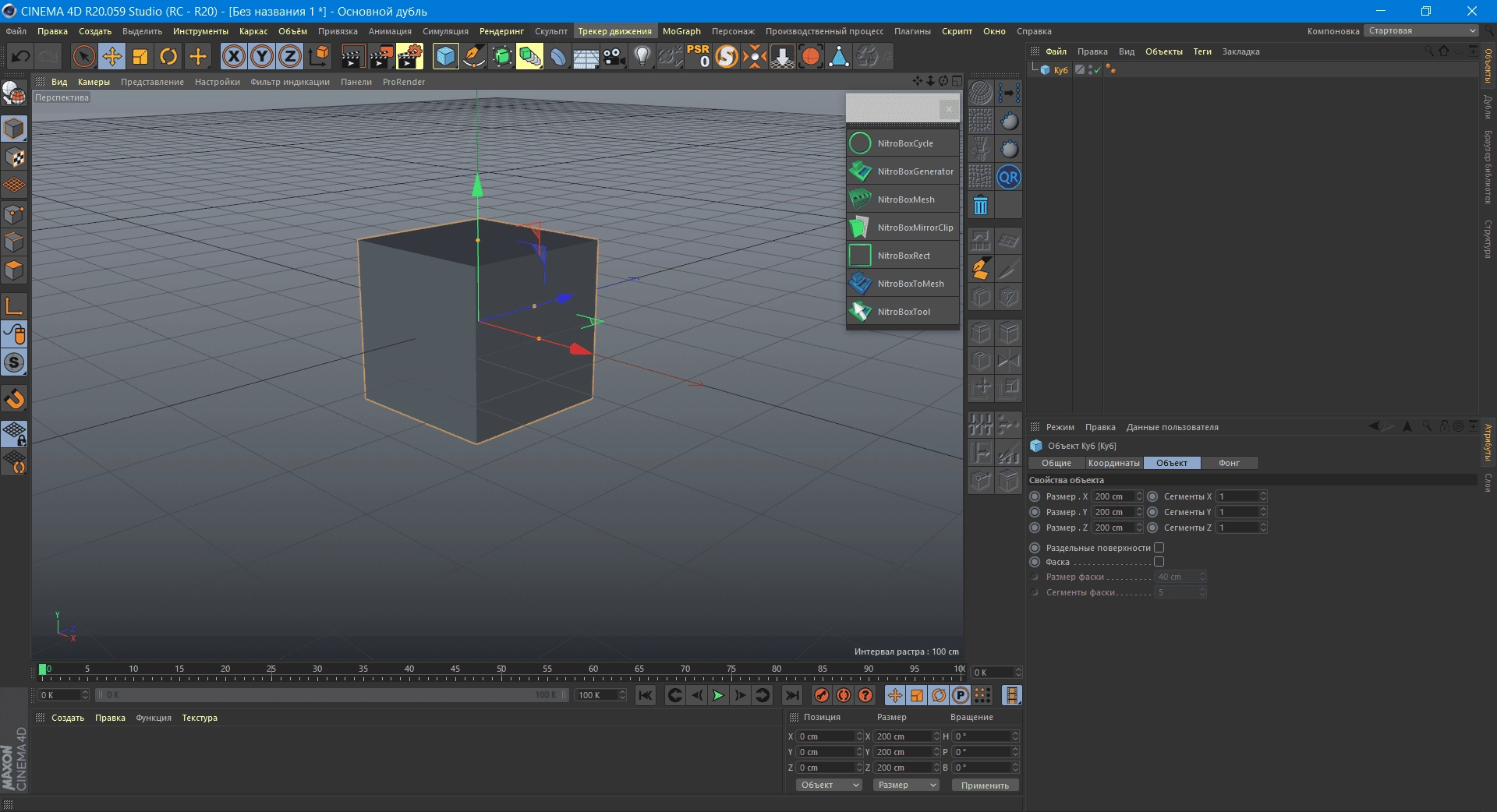This screenshot has width=1497, height=812.
Task: Open the Размер dropdown in Coordinates manager
Action: tap(906, 785)
